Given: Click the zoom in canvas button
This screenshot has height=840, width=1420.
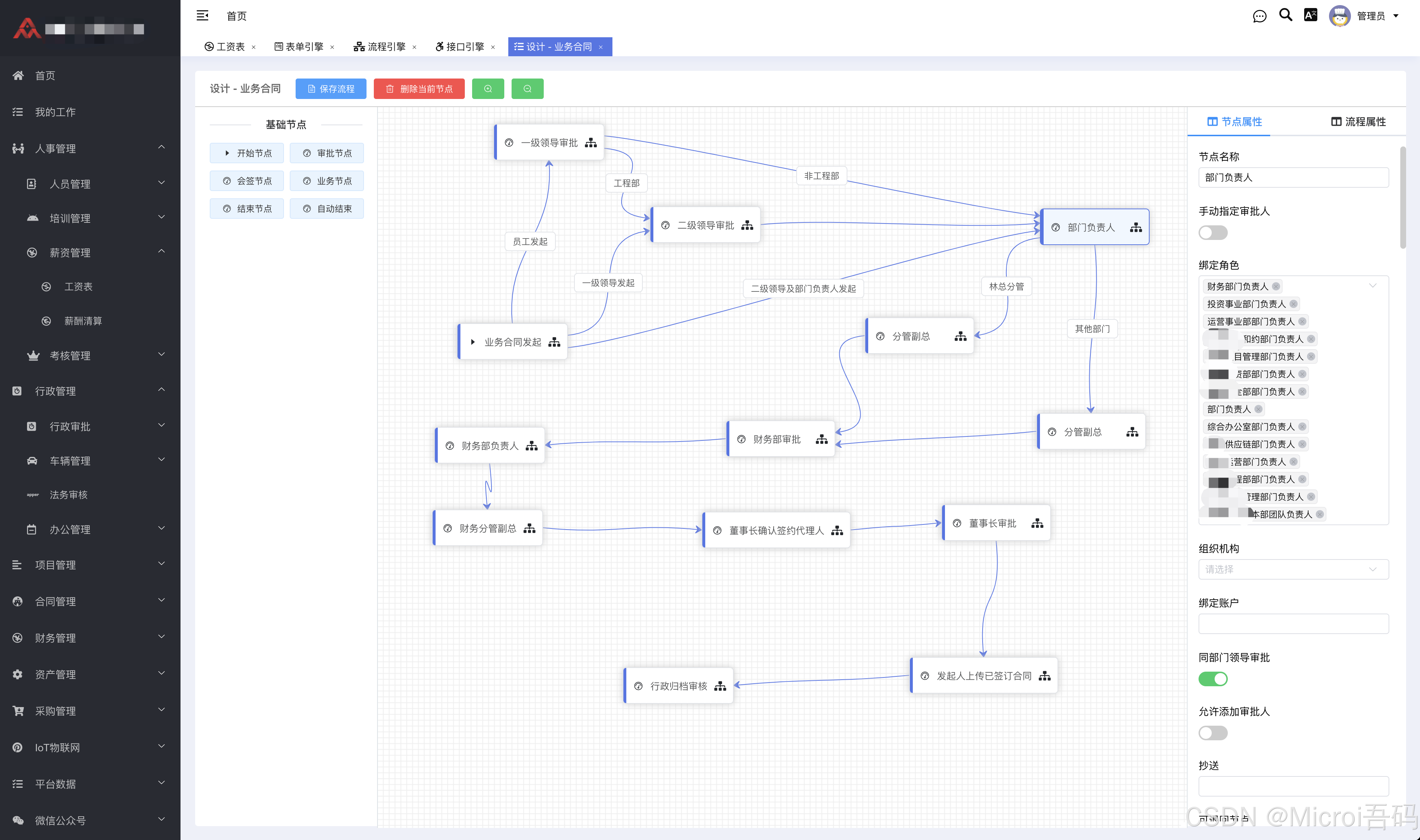Looking at the screenshot, I should [488, 89].
